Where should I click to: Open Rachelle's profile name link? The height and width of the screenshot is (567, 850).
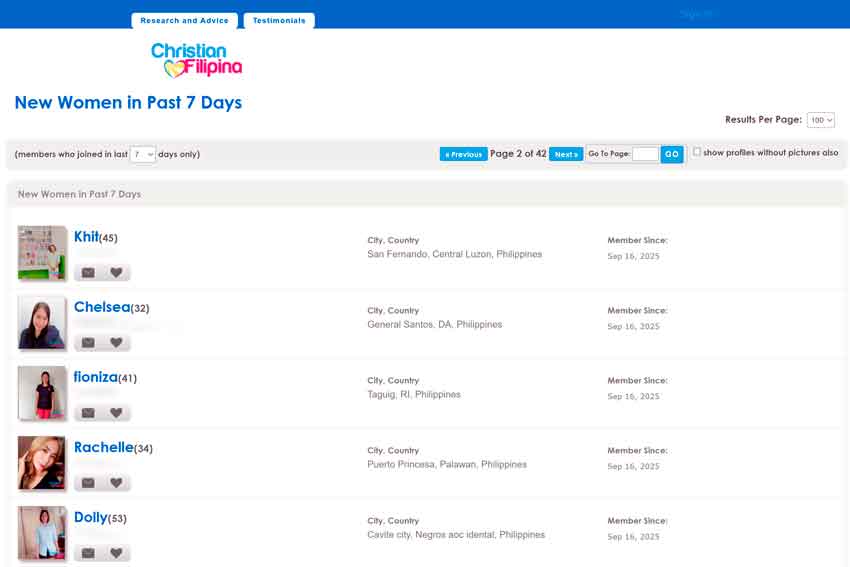pos(103,447)
